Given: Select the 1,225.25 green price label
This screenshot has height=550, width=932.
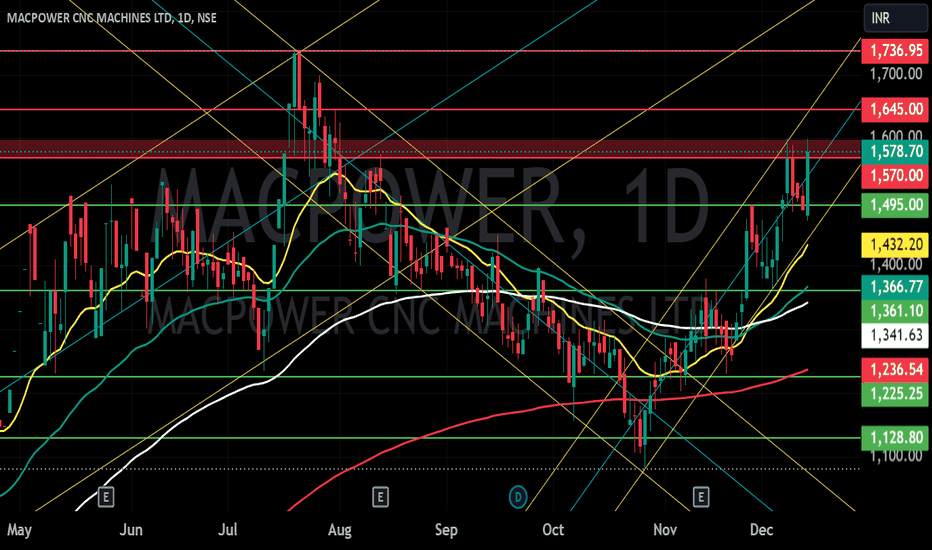Looking at the screenshot, I should coord(895,394).
